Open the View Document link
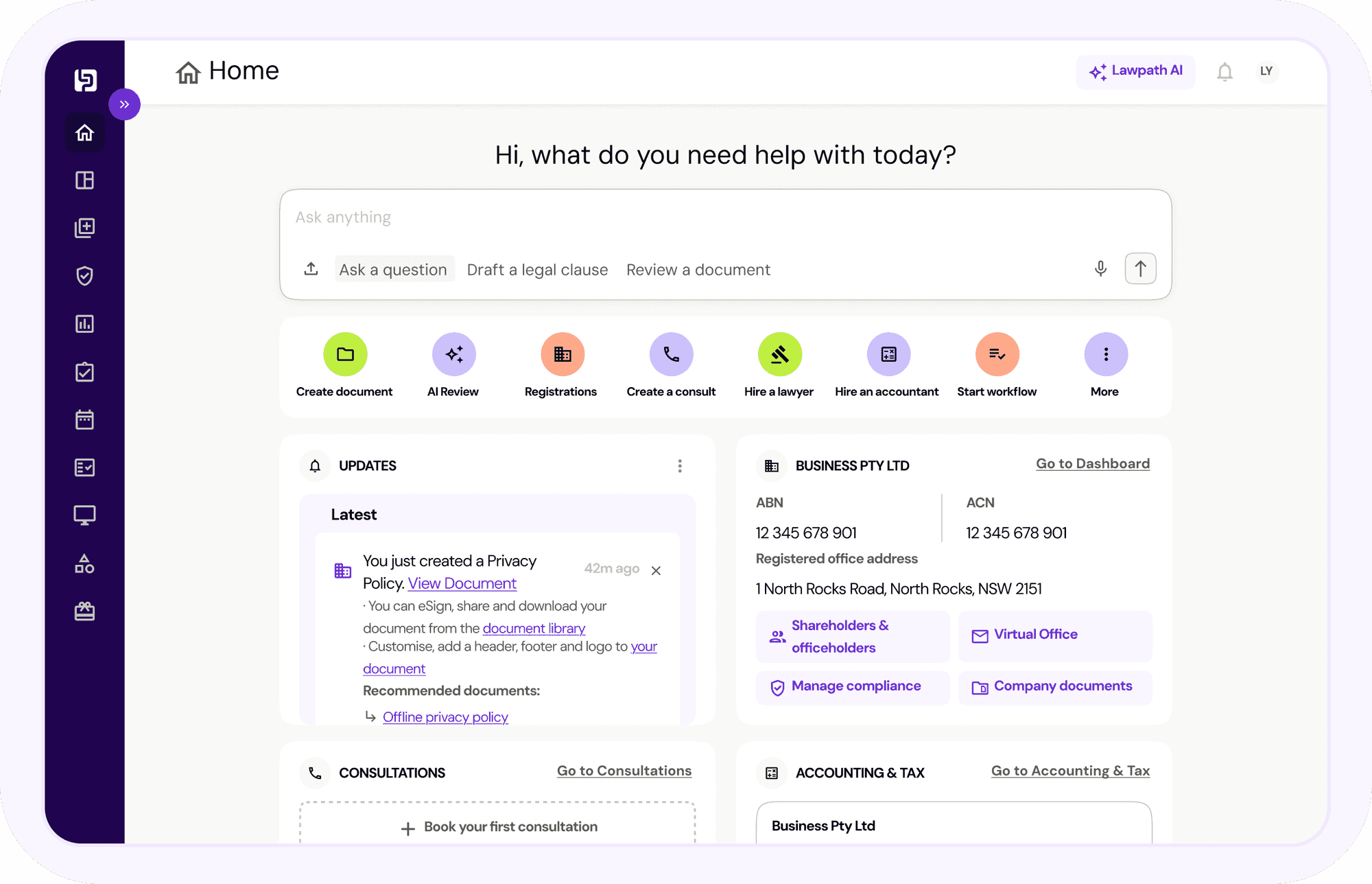The width and height of the screenshot is (1372, 884). pos(462,583)
